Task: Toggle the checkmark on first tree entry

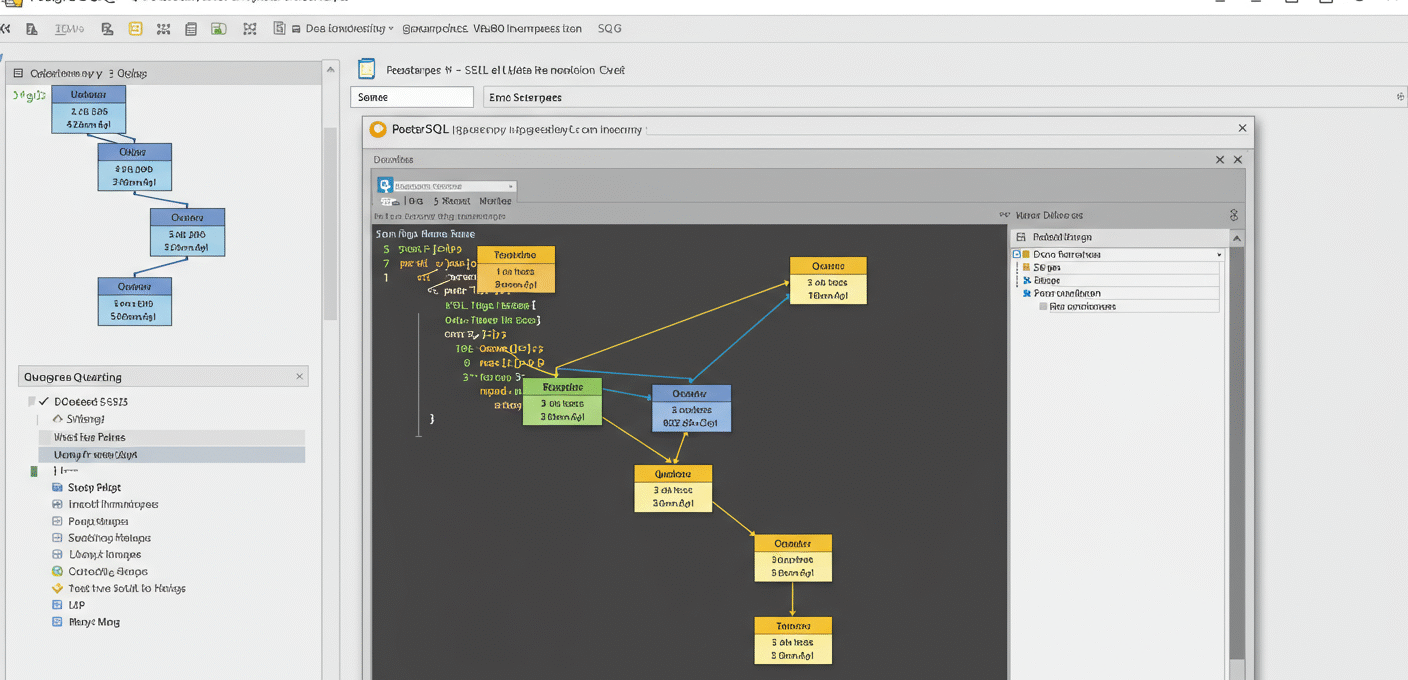Action: pyautogui.click(x=44, y=401)
